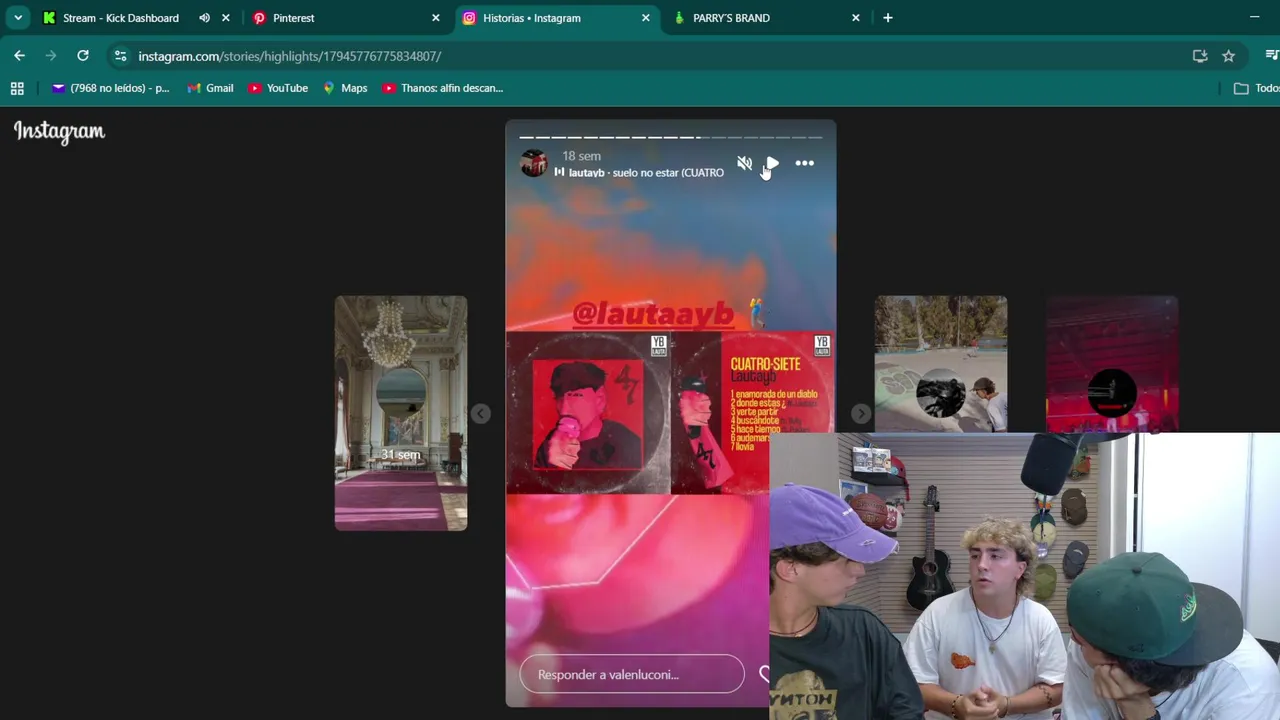The width and height of the screenshot is (1280, 720).
Task: Open the Maps bookmark
Action: pyautogui.click(x=345, y=88)
